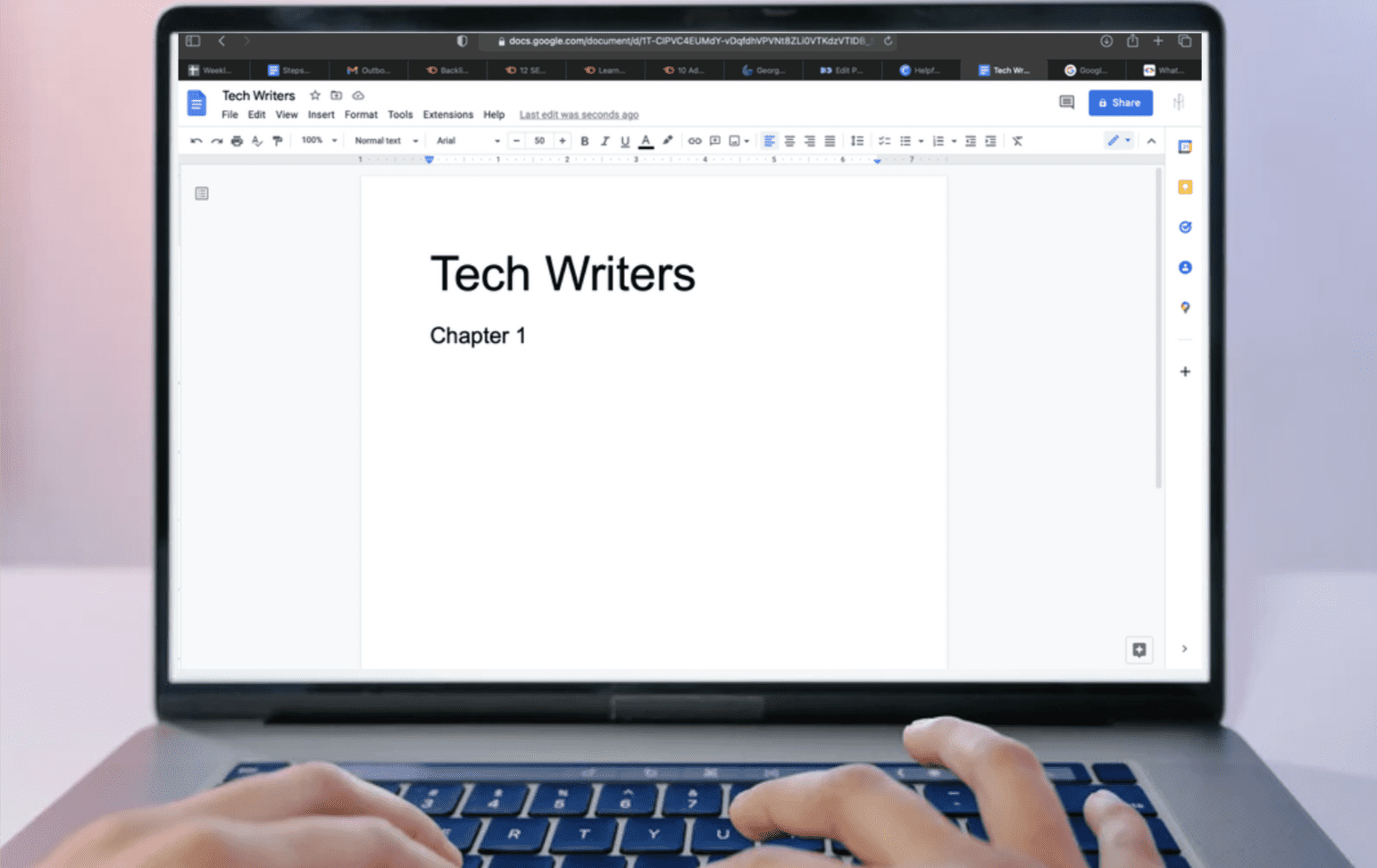Toggle bulleted list

(905, 141)
